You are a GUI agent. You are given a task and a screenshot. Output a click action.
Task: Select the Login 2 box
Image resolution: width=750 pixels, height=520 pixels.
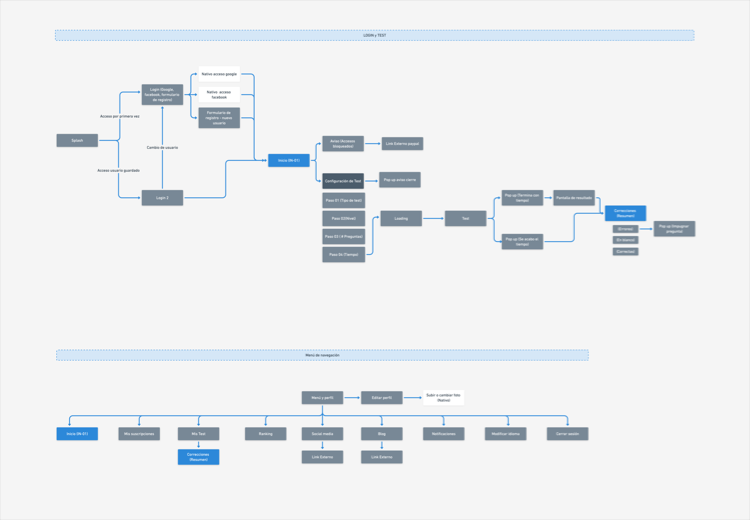162,198
